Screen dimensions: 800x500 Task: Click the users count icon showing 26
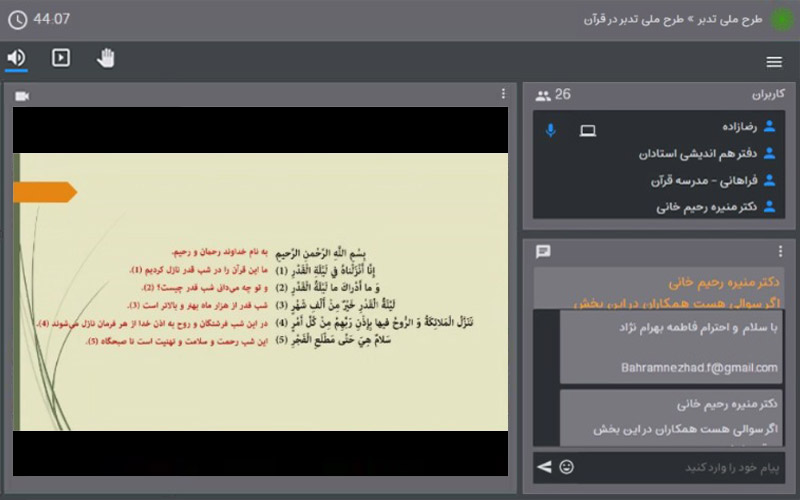[x=543, y=95]
